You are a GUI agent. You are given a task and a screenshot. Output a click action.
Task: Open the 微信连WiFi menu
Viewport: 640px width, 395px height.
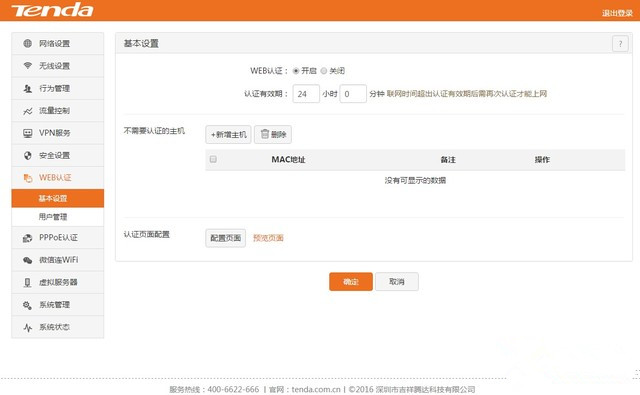58,260
